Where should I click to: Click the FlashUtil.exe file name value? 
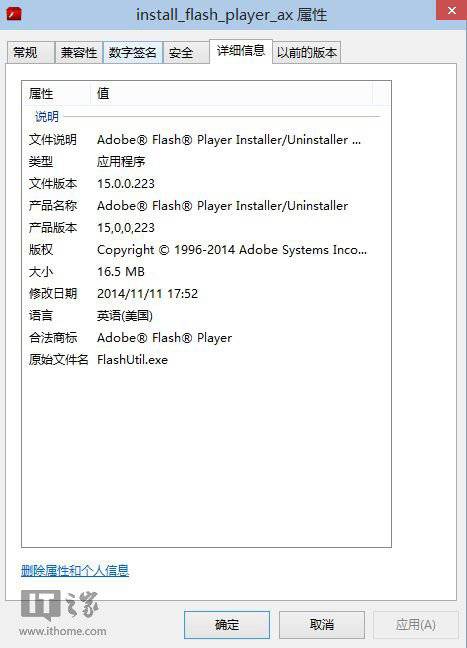(132, 360)
